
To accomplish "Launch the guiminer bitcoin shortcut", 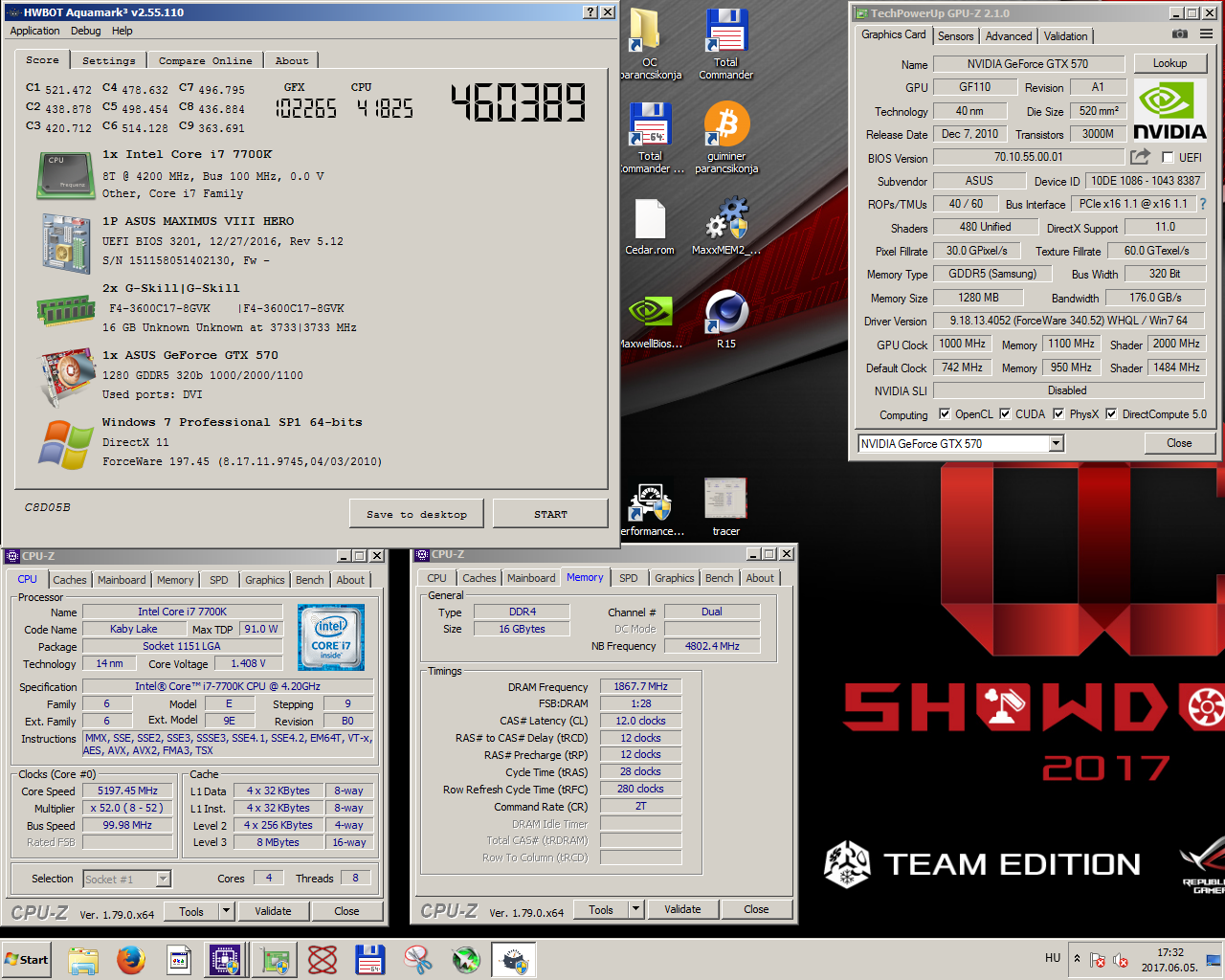I will [x=725, y=138].
